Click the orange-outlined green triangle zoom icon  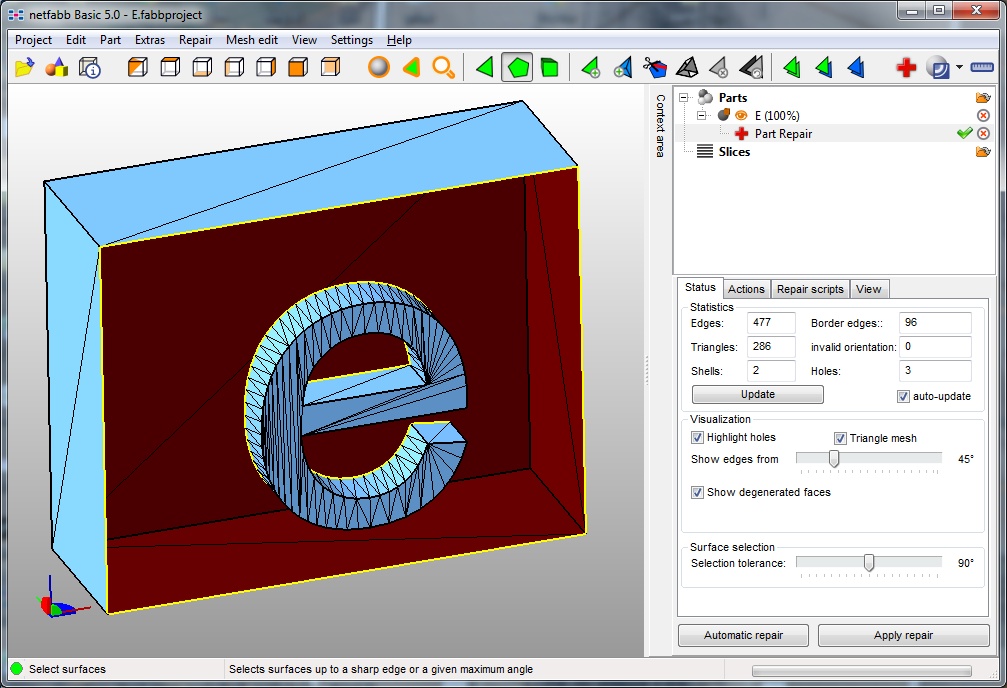tap(411, 67)
